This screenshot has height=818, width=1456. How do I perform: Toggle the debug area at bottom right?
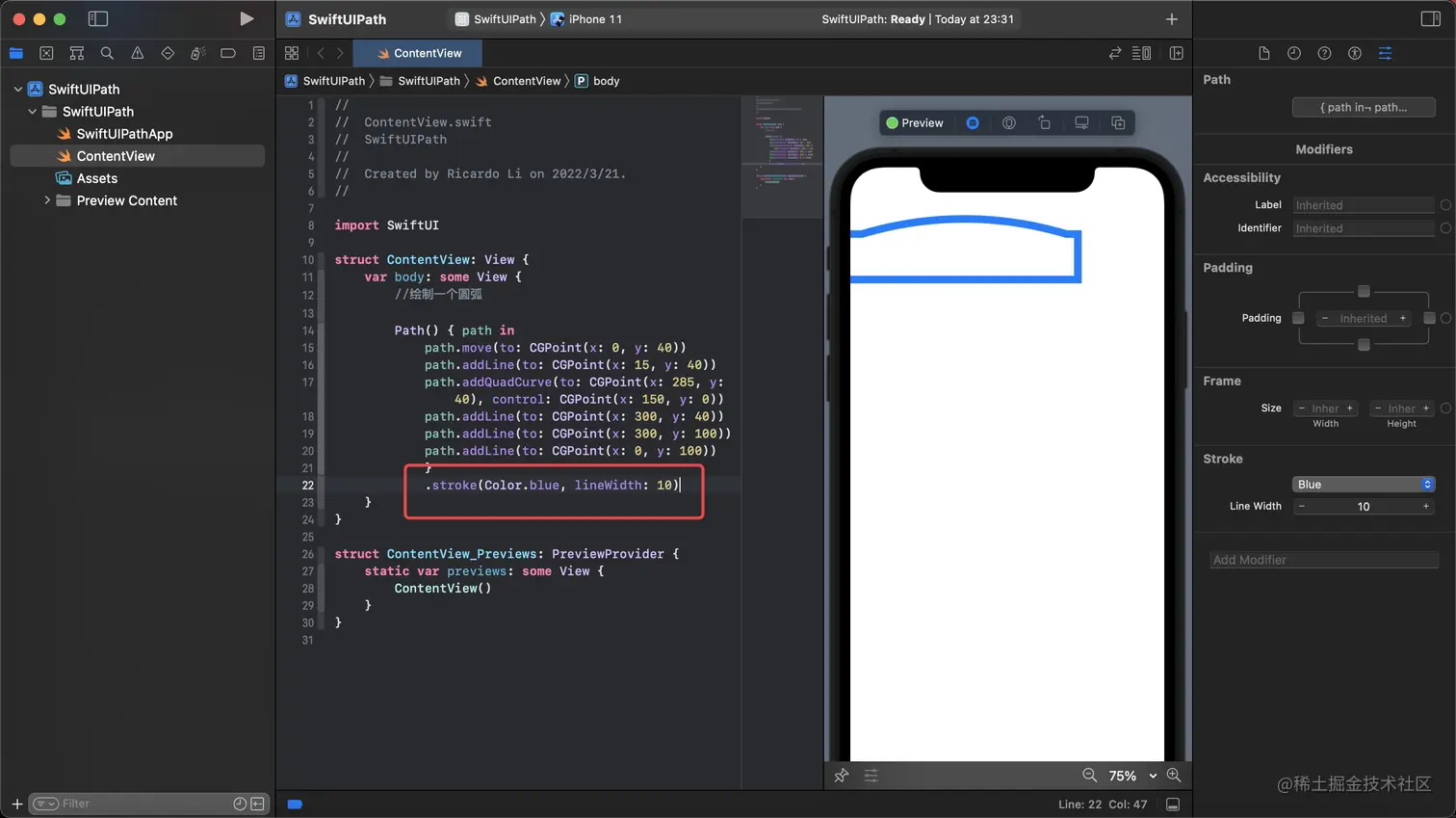pyautogui.click(x=1173, y=805)
